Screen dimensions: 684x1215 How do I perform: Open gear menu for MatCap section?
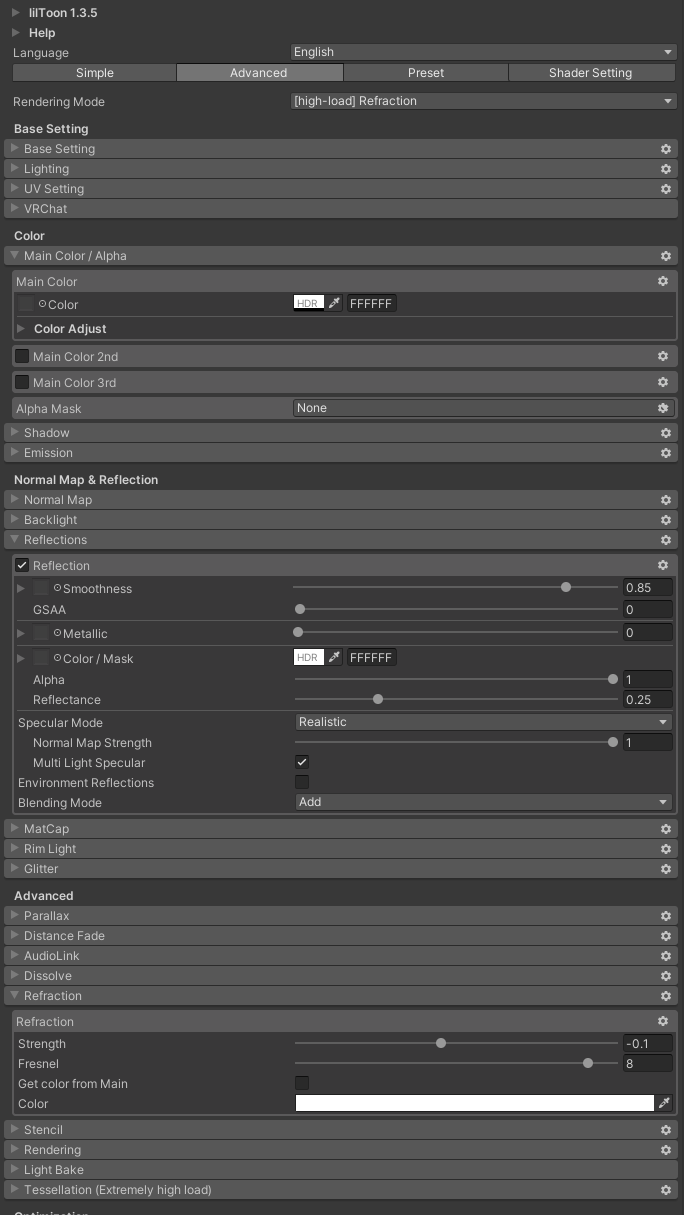665,829
